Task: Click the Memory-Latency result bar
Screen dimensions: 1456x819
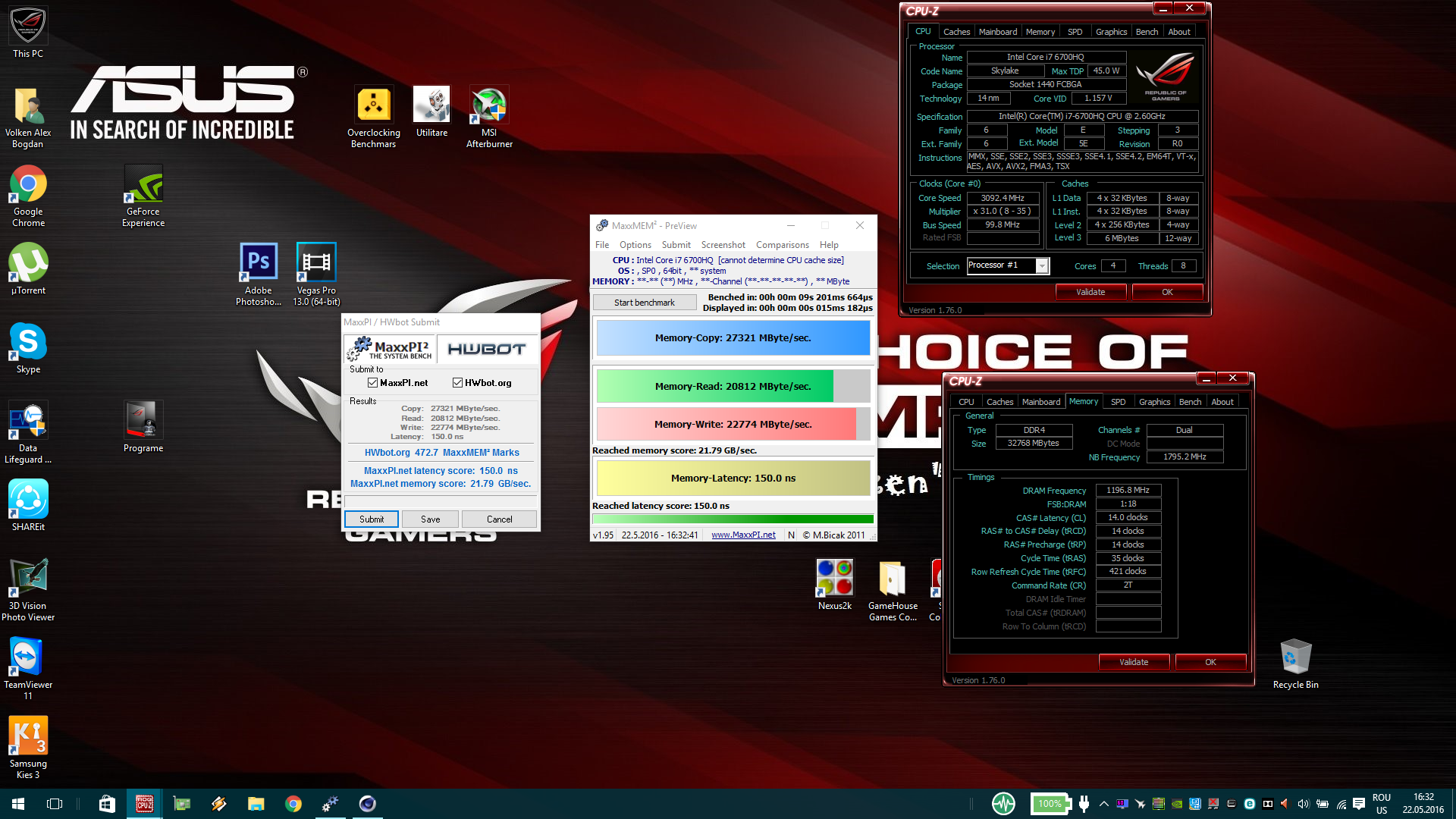Action: (x=733, y=479)
